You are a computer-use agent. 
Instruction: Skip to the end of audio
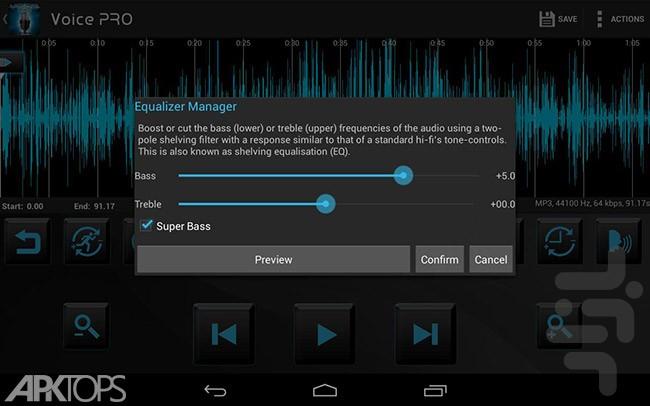click(x=425, y=334)
